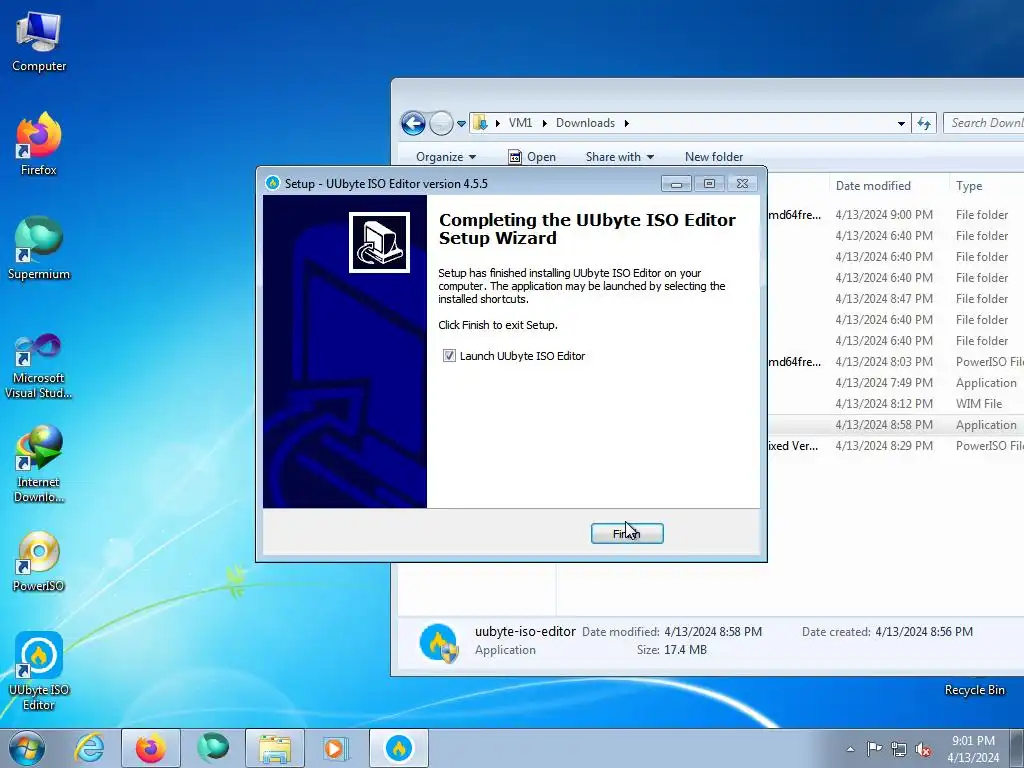Click the Date created value in details pane

(923, 632)
